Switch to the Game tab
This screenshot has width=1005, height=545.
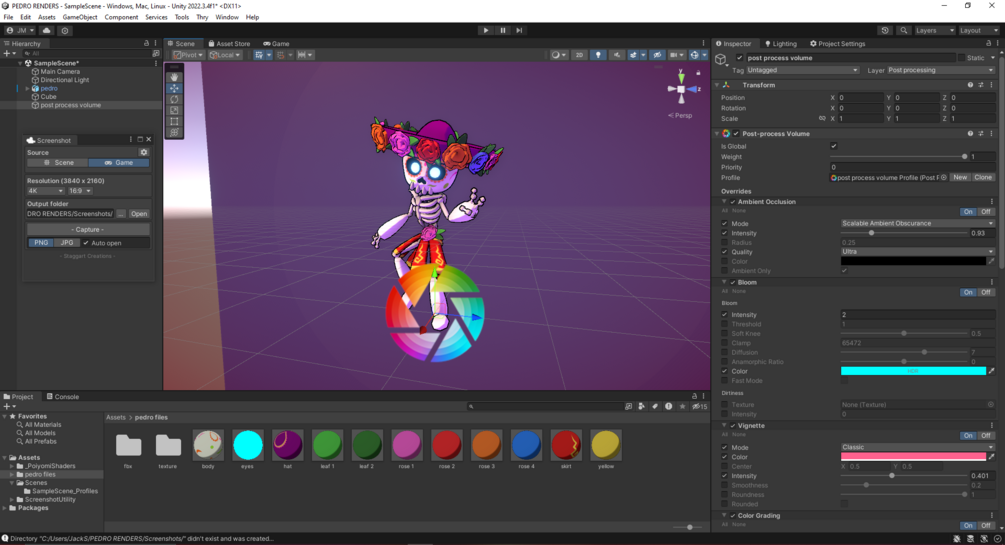click(x=276, y=44)
